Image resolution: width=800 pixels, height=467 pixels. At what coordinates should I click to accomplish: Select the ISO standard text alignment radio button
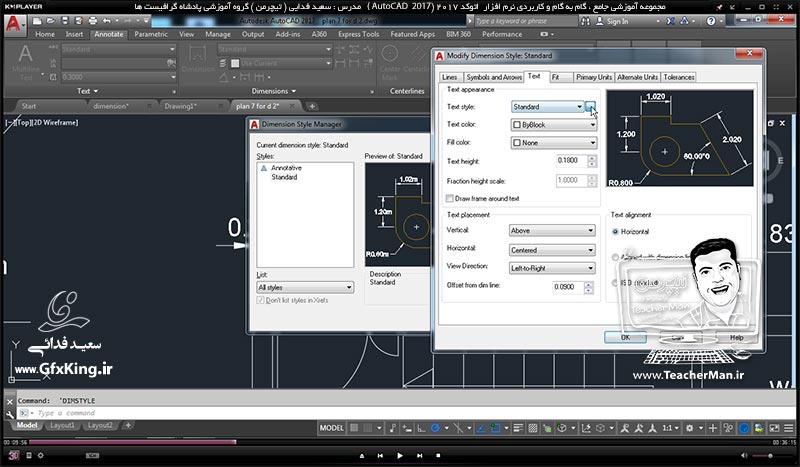click(615, 282)
